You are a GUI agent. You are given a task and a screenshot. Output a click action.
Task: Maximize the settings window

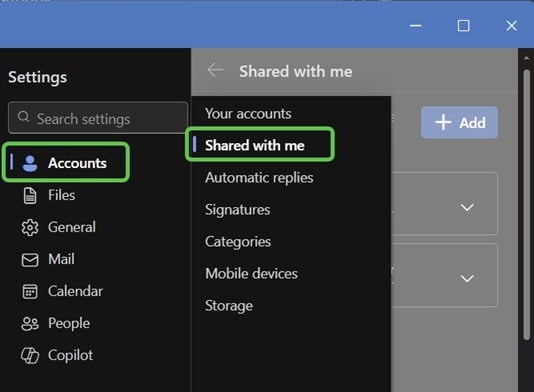tap(464, 26)
